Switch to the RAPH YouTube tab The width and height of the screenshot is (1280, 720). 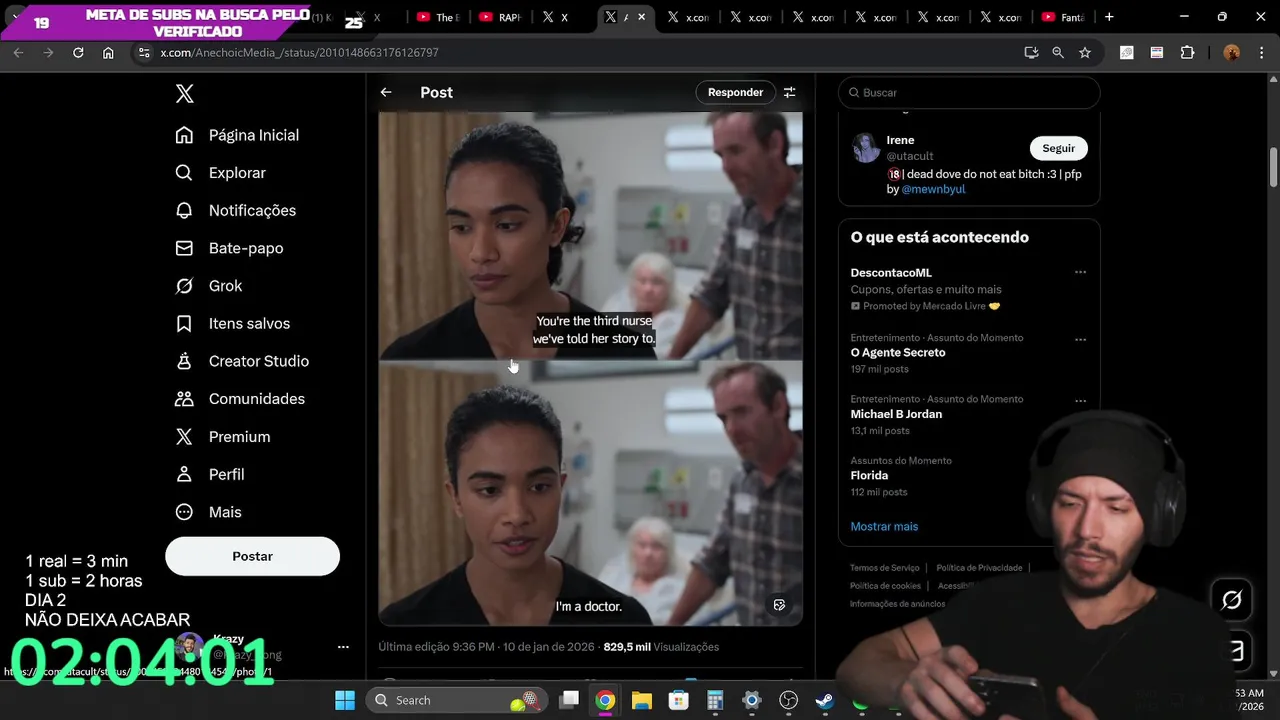[x=500, y=17]
